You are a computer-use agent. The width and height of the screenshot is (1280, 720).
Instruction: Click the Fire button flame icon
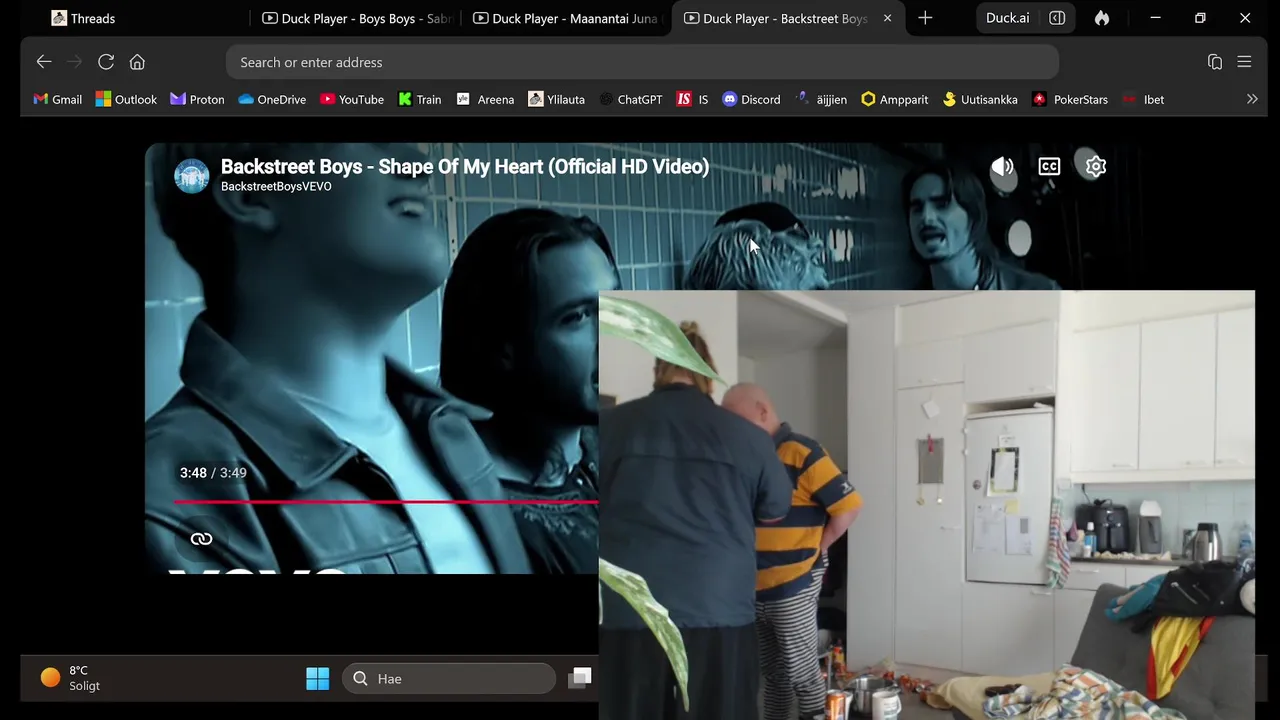[1102, 18]
